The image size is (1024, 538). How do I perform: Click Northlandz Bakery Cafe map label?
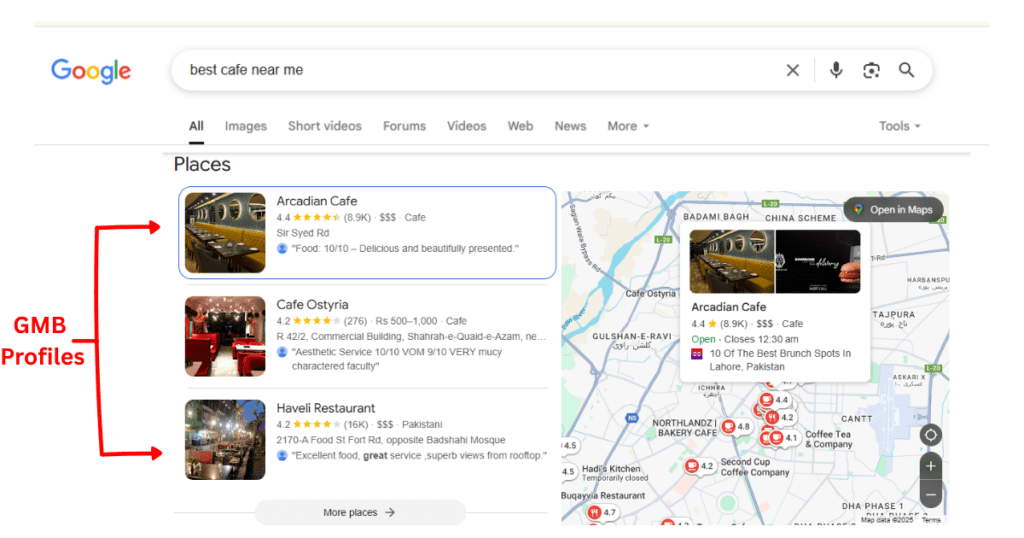click(x=684, y=428)
